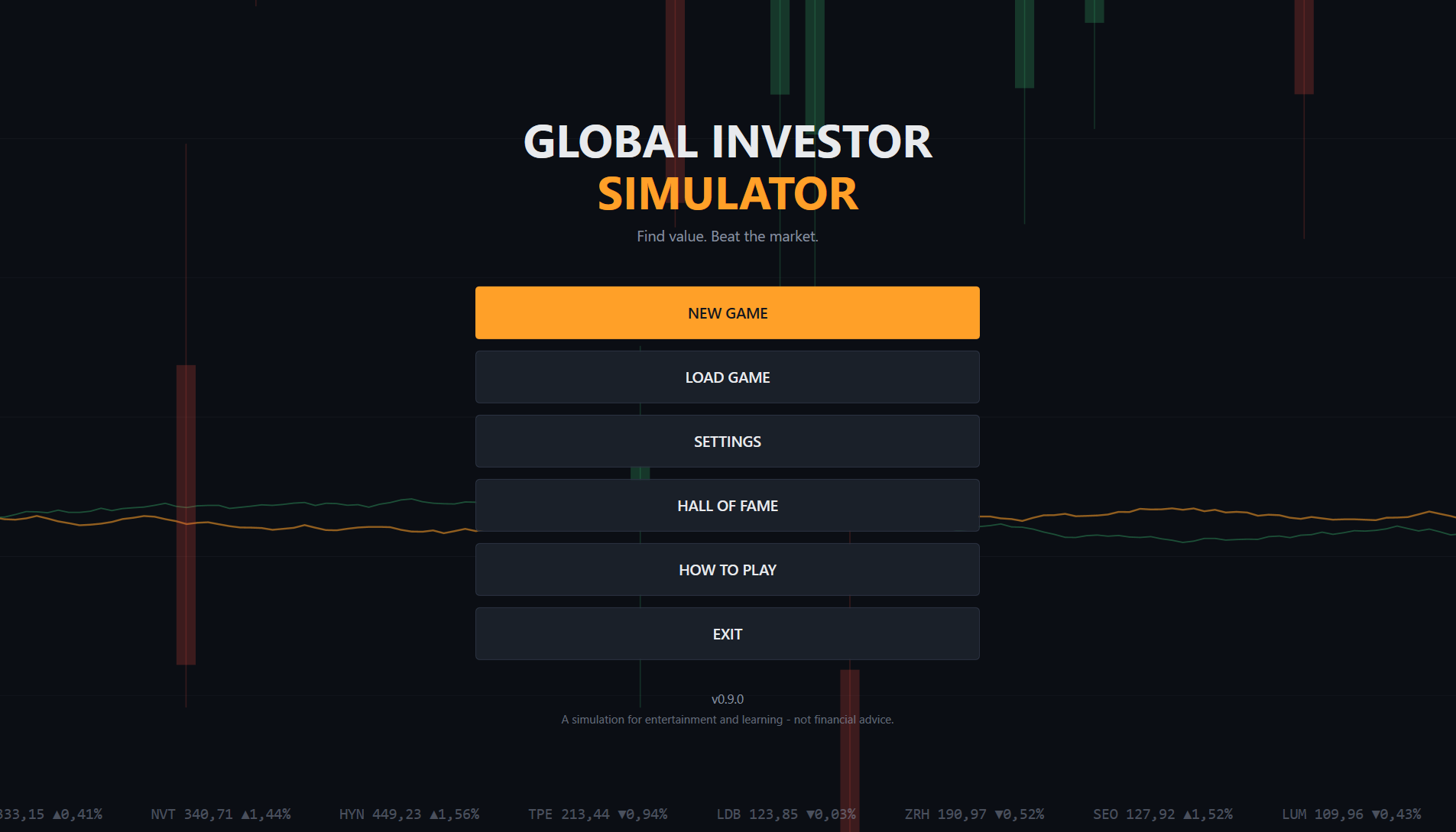The image size is (1456, 832).
Task: Click the ZRH 190,97 ticker entry
Action: pos(974,814)
